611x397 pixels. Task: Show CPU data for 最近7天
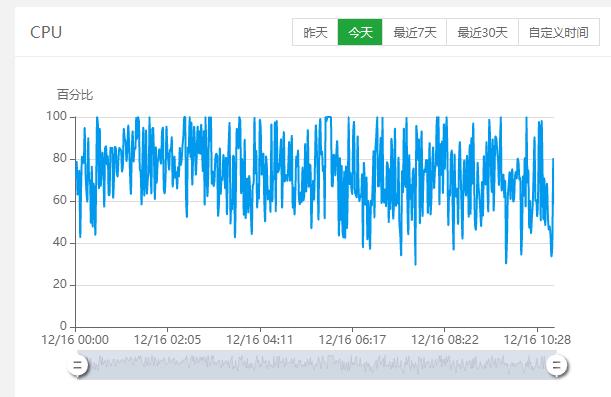(x=414, y=32)
